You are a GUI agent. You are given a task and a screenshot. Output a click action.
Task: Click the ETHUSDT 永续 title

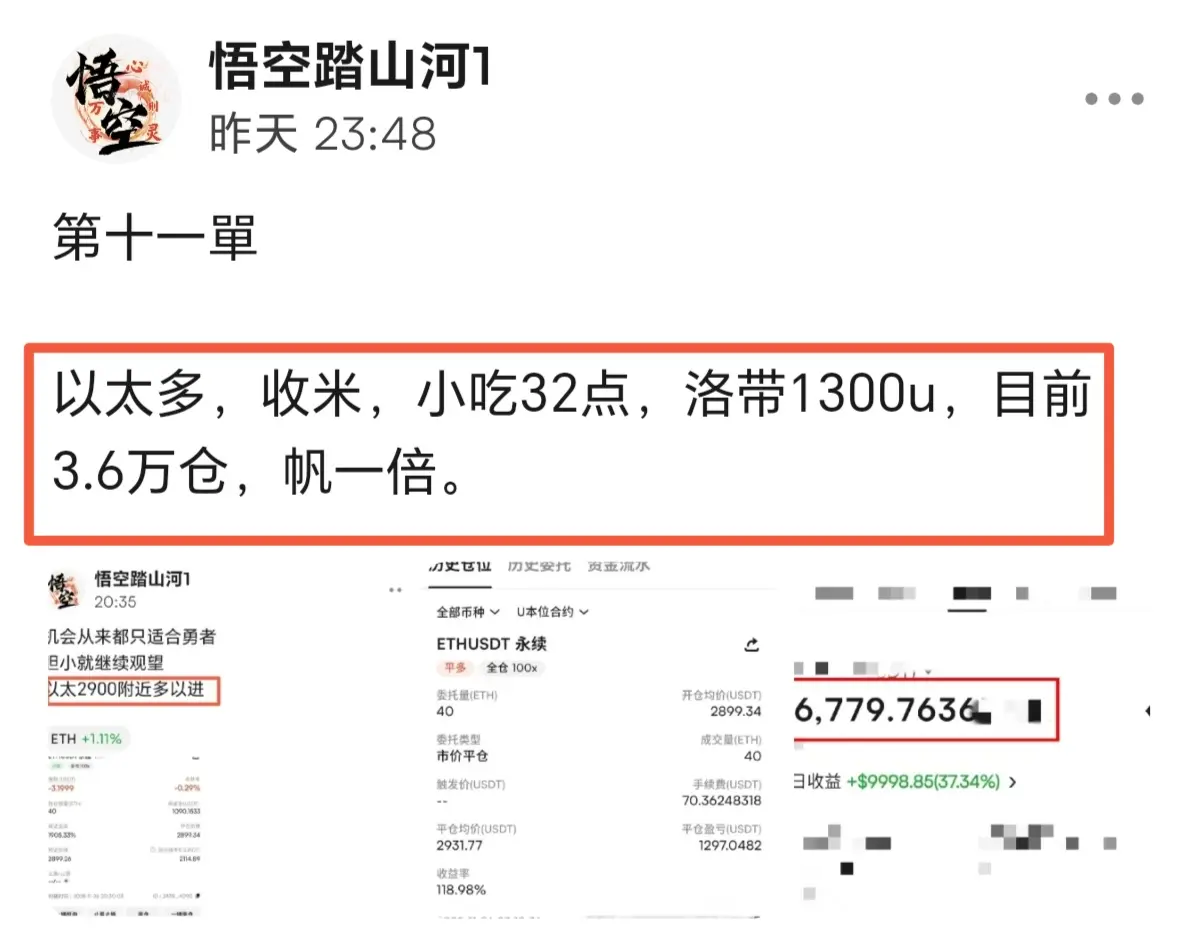(492, 644)
